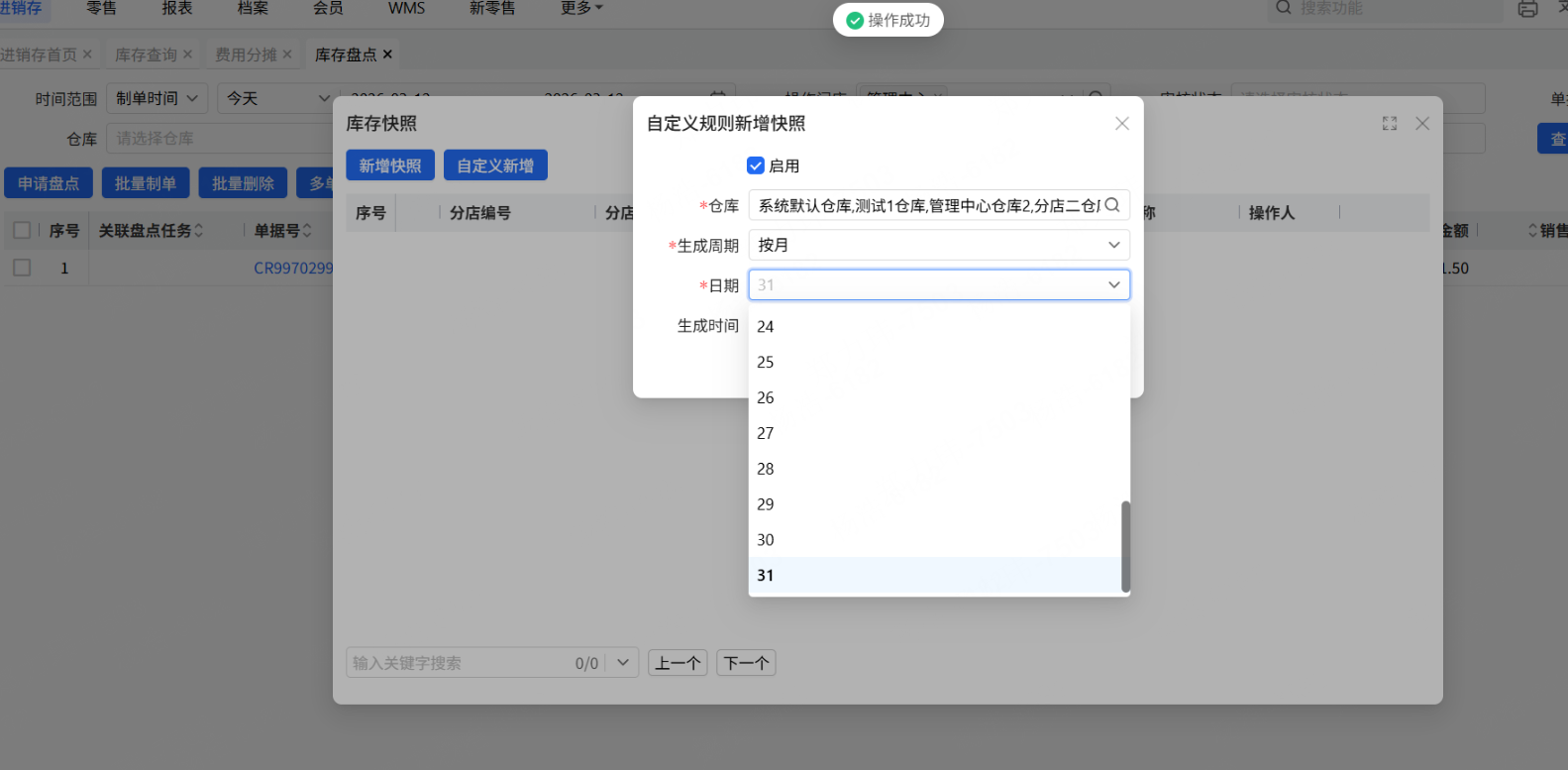Viewport: 1568px width, 770px height.
Task: Open the 今天 date preset dropdown
Action: [277, 99]
